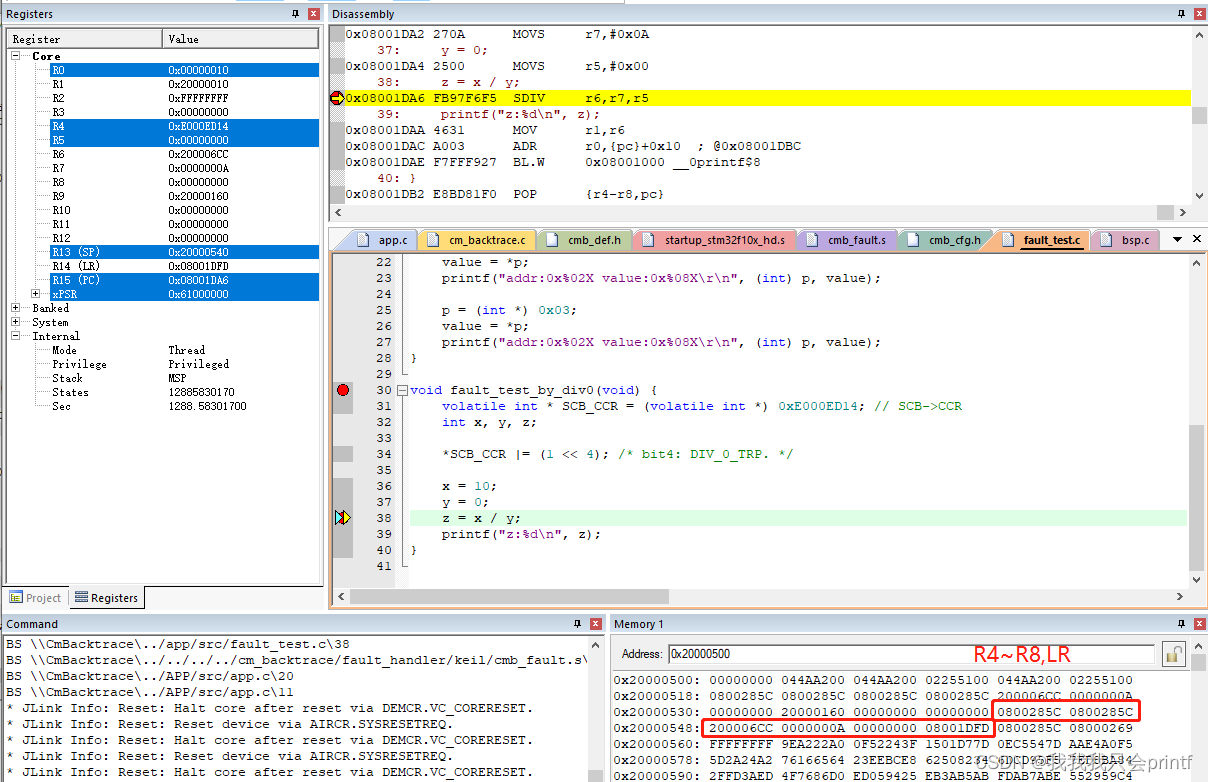
Task: Click source line 39 printf z statement
Action: click(521, 534)
